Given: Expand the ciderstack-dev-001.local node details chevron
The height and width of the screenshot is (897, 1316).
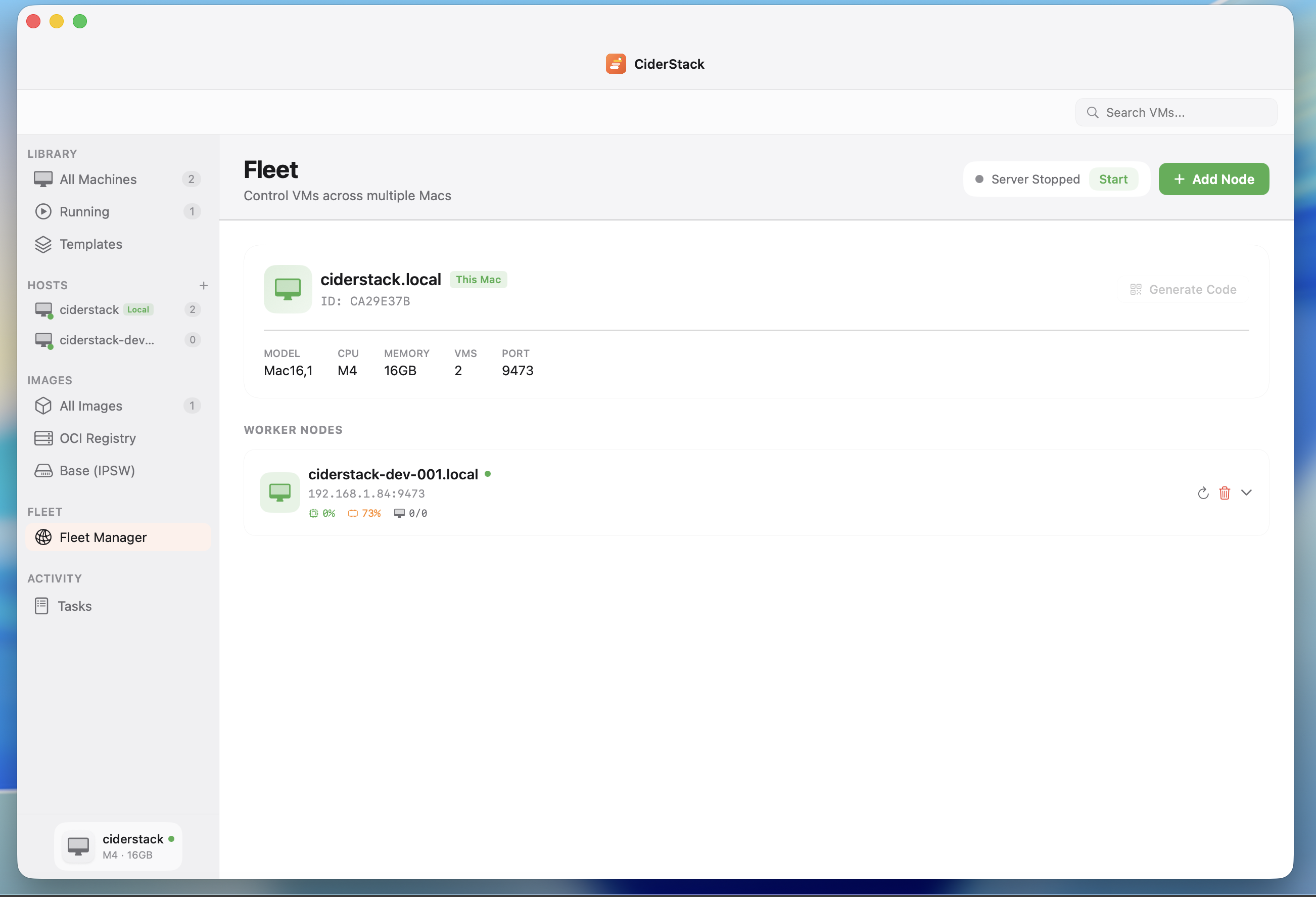Looking at the screenshot, I should point(1246,492).
